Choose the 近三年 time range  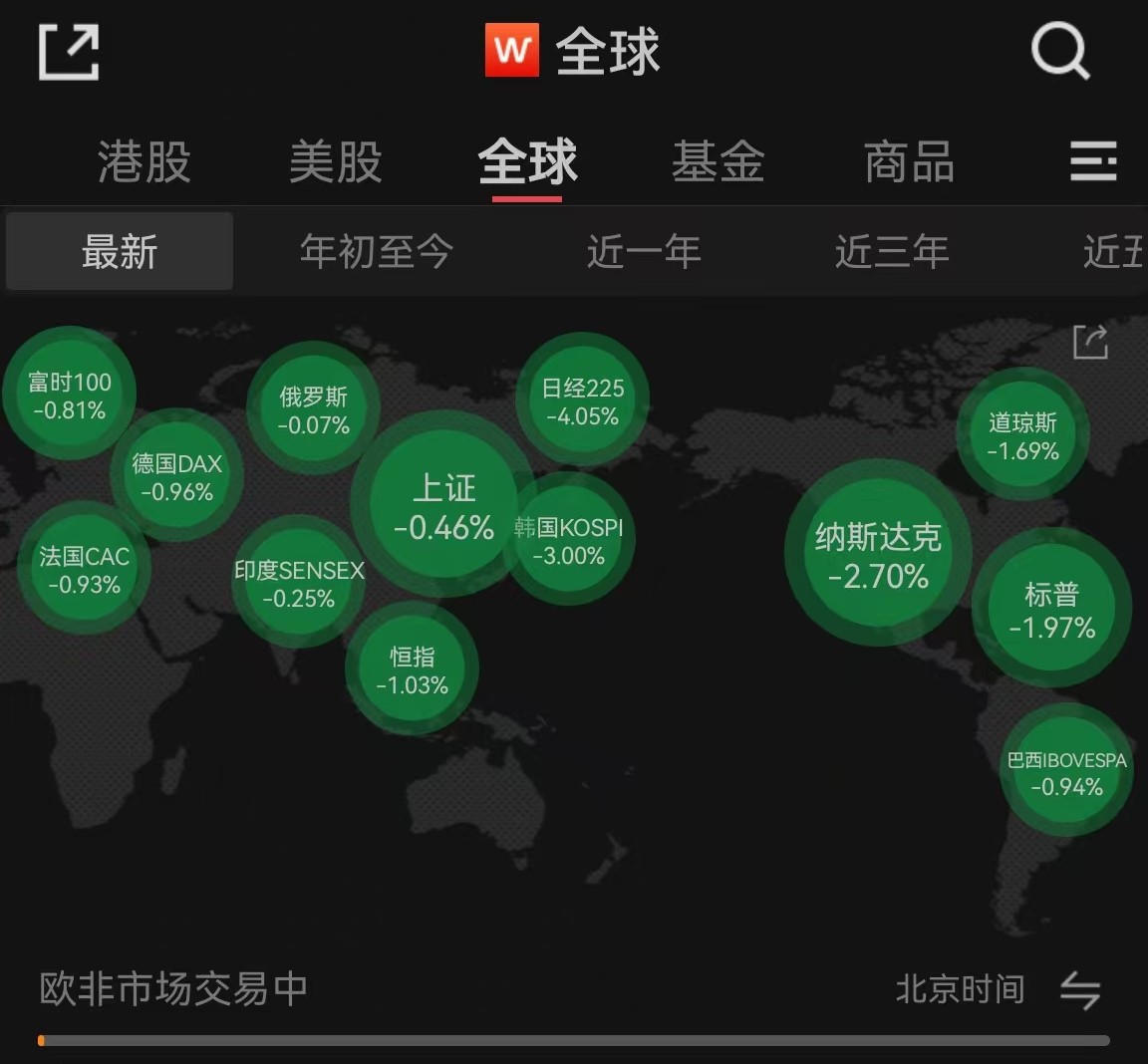892,251
